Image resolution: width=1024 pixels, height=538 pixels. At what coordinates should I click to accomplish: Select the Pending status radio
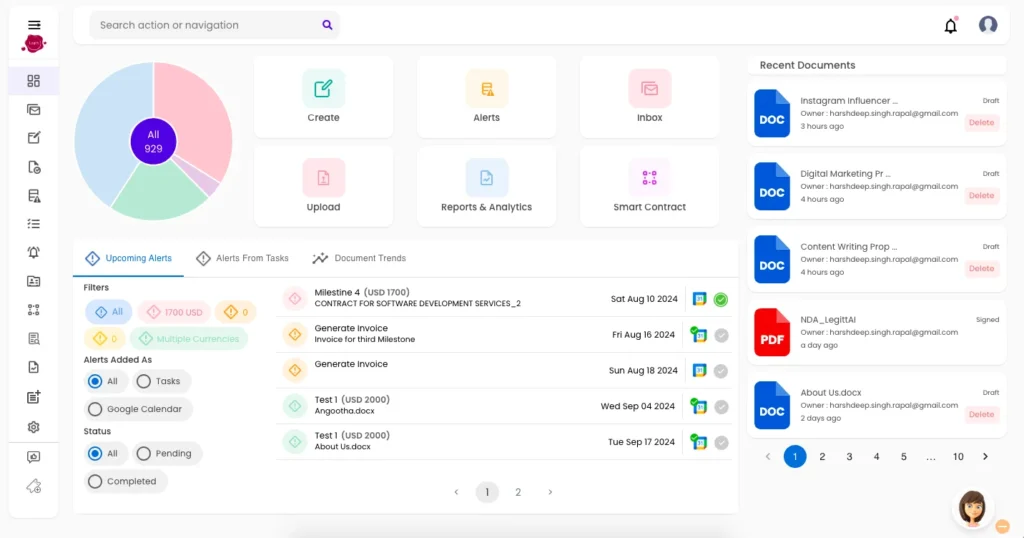coord(144,453)
